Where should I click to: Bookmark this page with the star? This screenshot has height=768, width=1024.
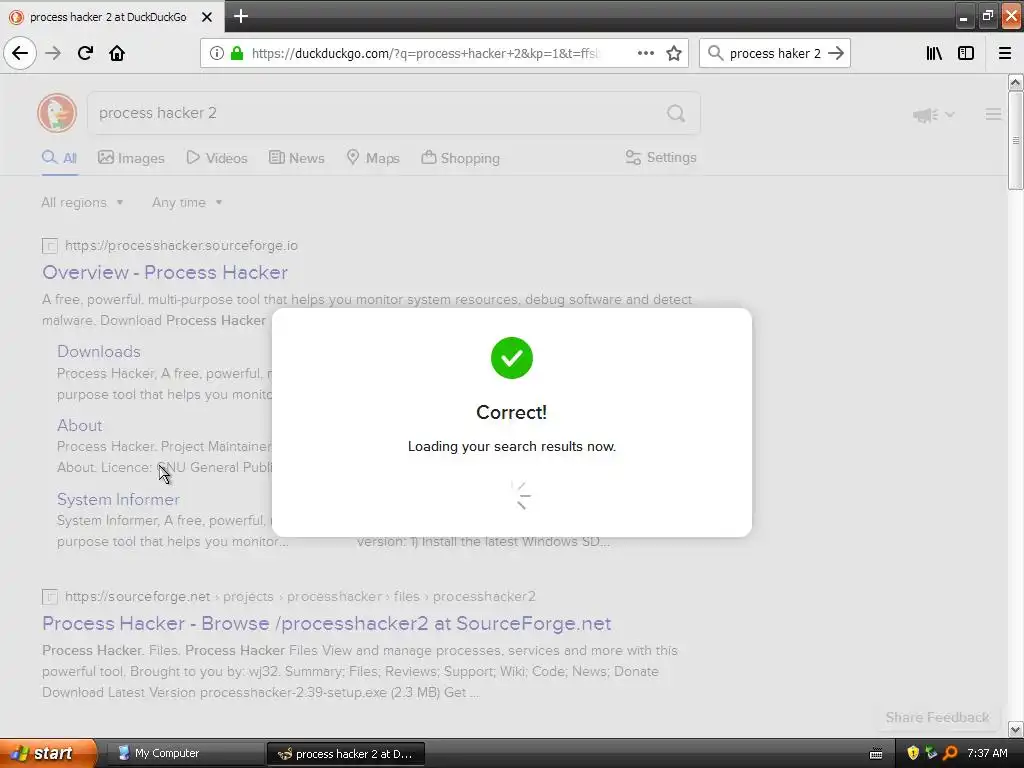click(x=674, y=53)
